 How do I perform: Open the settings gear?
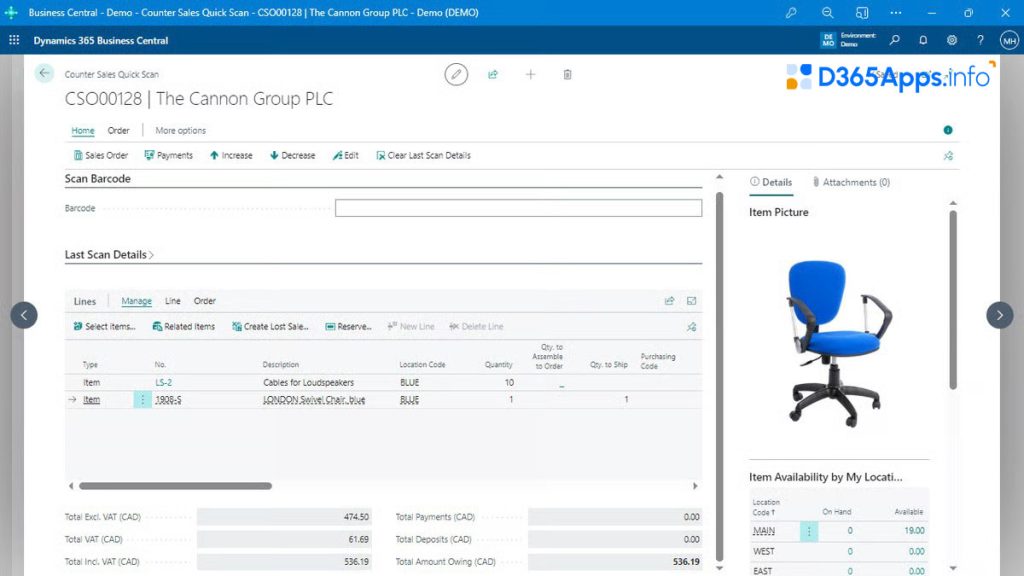click(x=952, y=40)
